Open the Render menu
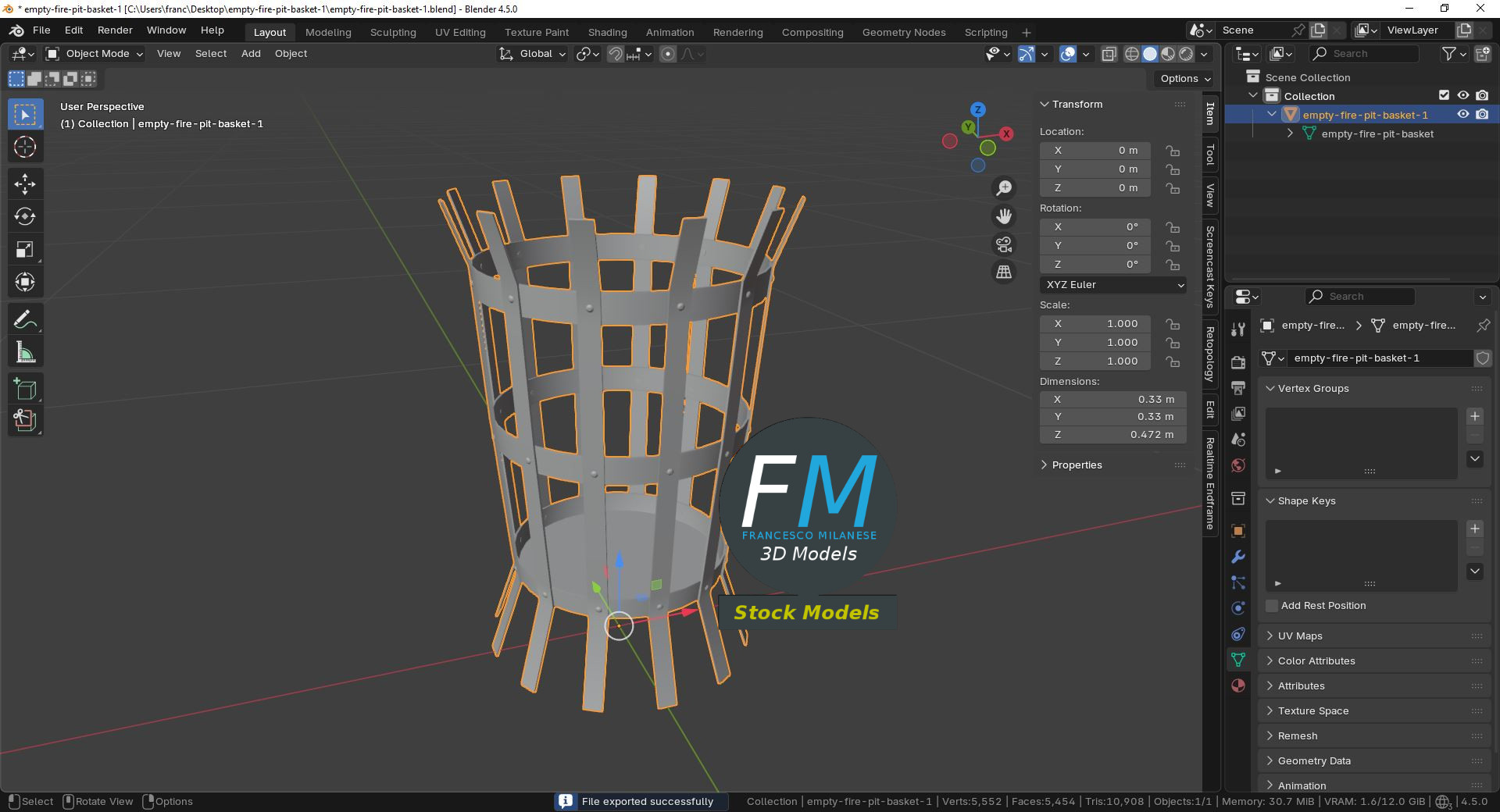 tap(115, 30)
